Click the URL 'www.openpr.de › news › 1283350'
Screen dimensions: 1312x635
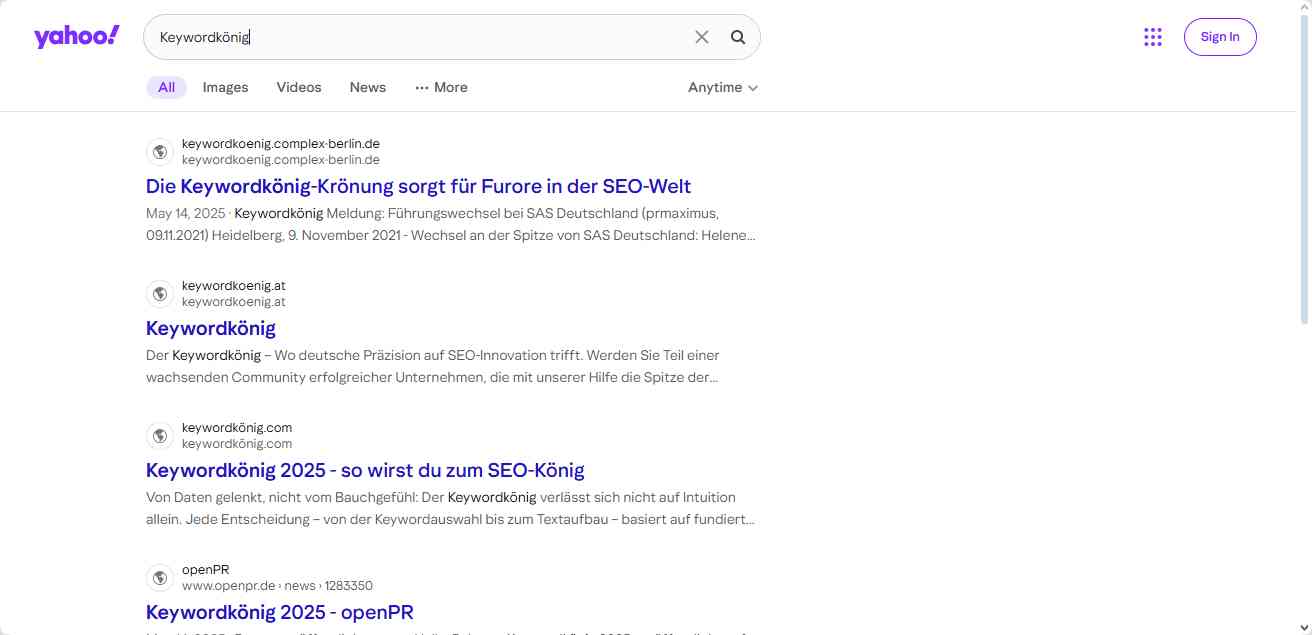click(x=277, y=585)
